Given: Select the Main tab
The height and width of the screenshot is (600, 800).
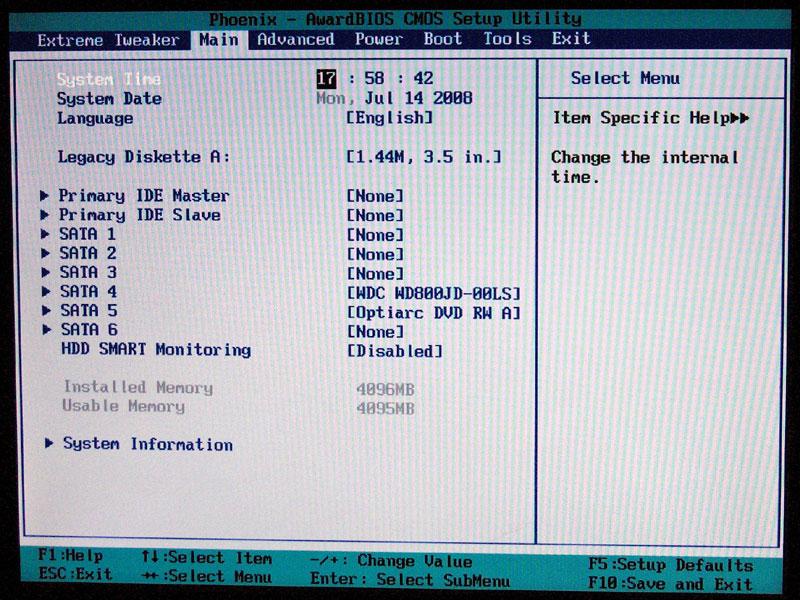Looking at the screenshot, I should (x=219, y=39).
